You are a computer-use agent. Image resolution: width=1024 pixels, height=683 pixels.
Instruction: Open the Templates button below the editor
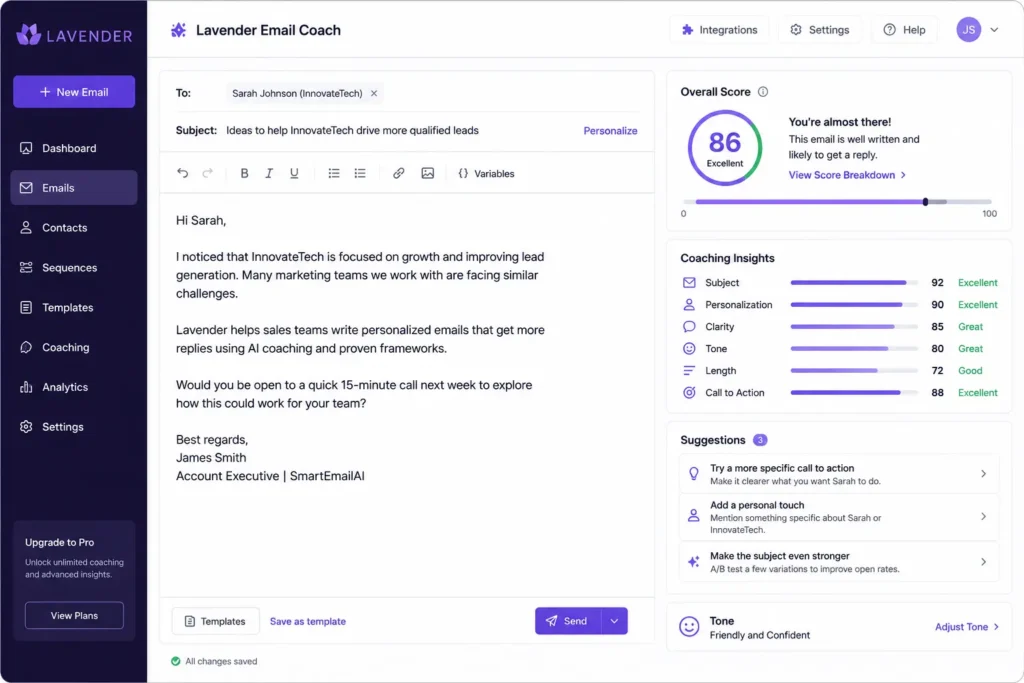pyautogui.click(x=216, y=622)
